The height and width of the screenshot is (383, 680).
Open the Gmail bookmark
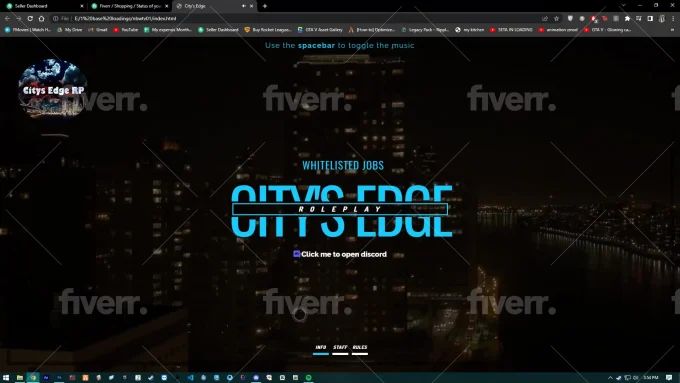pos(98,30)
